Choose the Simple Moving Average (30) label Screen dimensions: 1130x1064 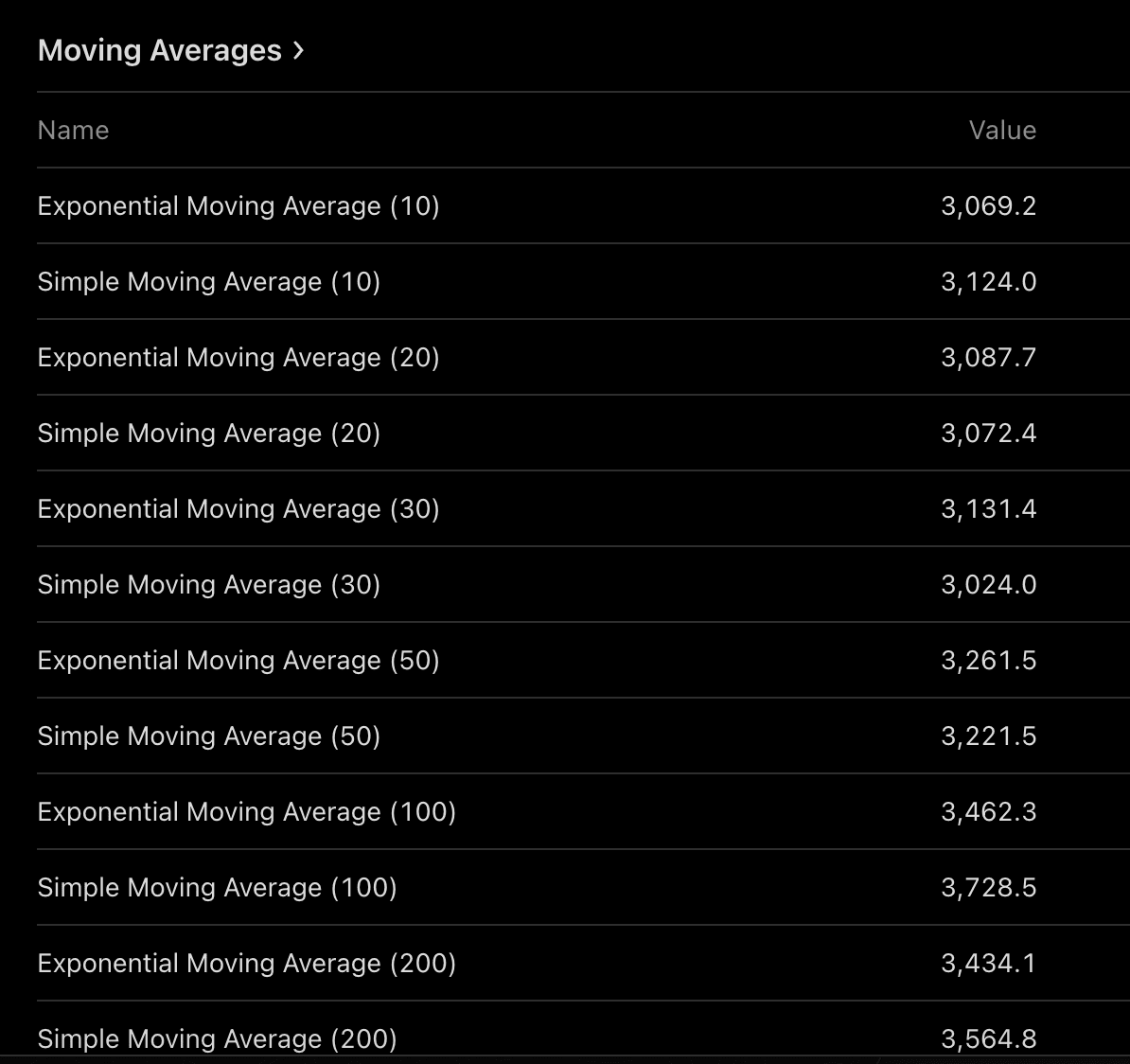[x=208, y=585]
